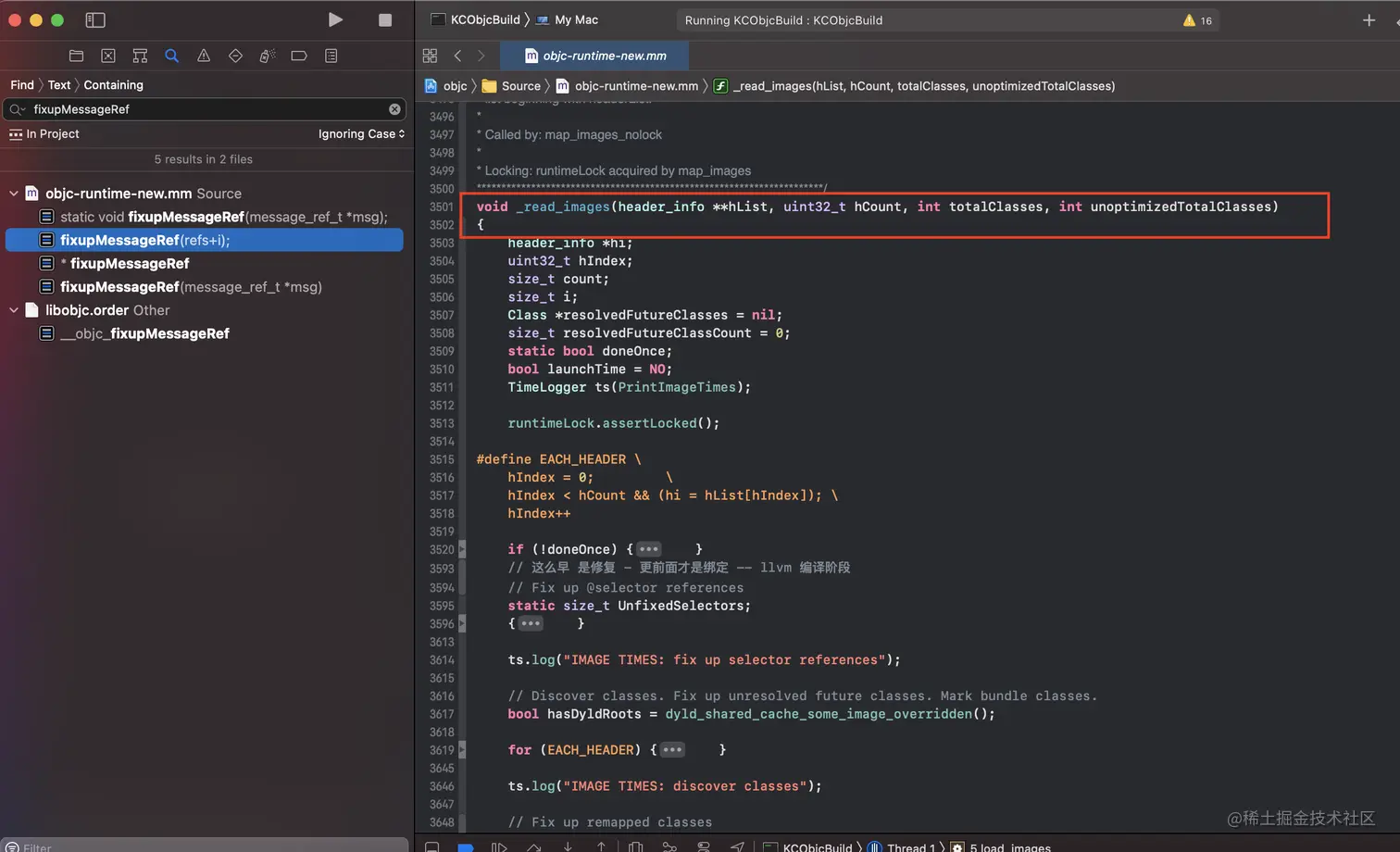The width and height of the screenshot is (1400, 852).
Task: Expand folded block at line 3596
Action: (462, 623)
